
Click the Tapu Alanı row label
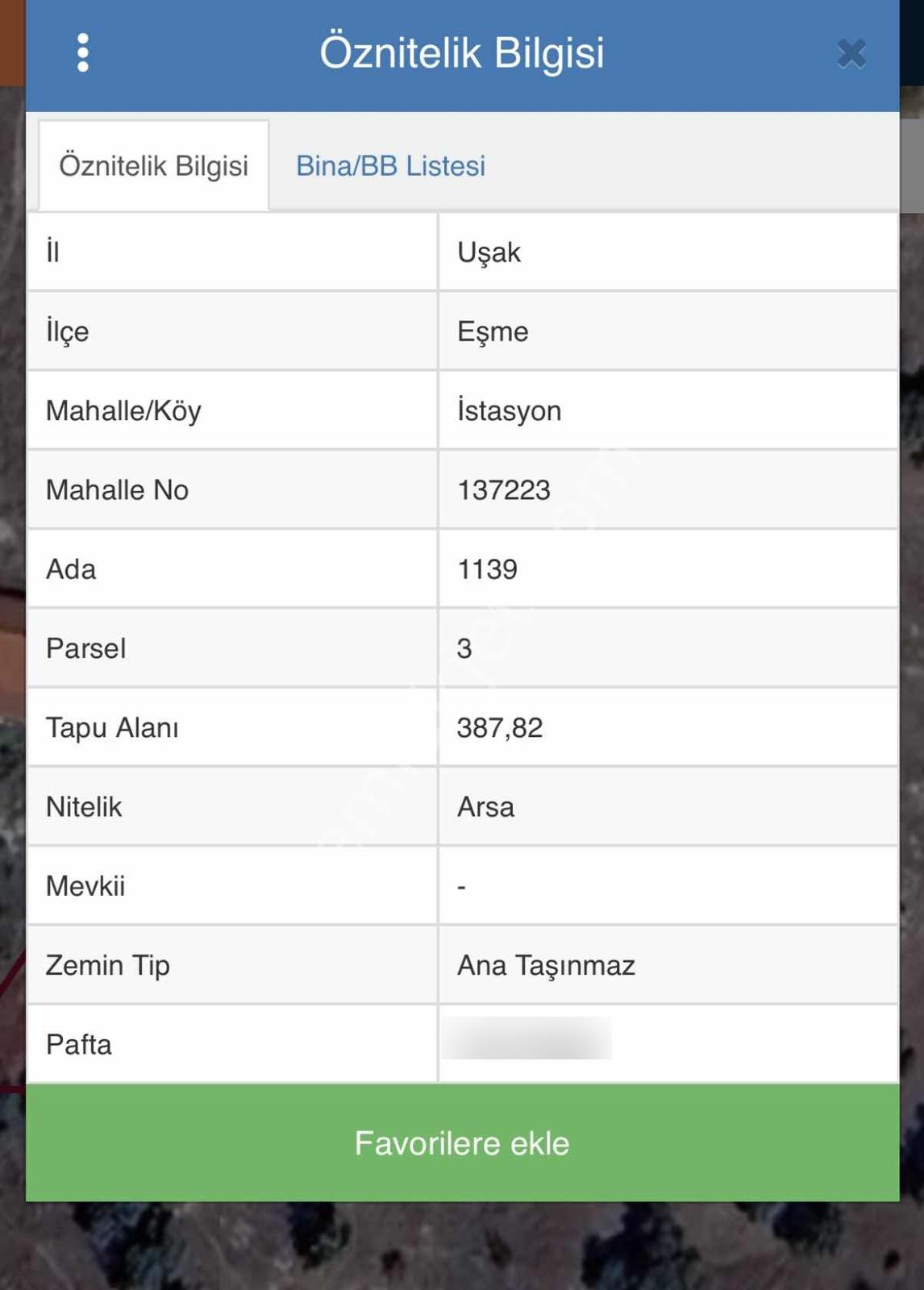coord(112,728)
